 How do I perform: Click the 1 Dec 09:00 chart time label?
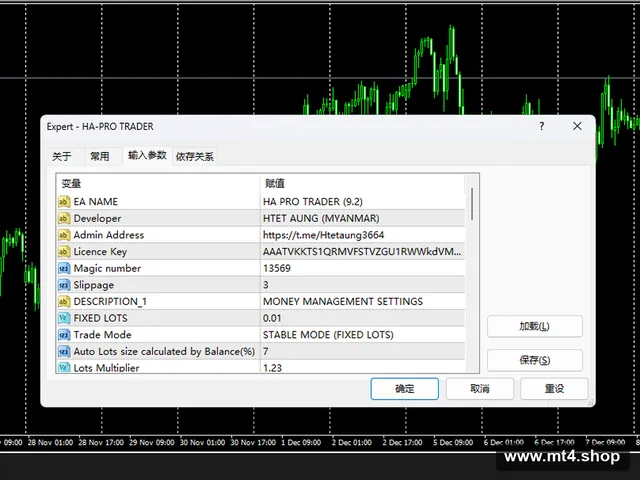[x=301, y=442]
